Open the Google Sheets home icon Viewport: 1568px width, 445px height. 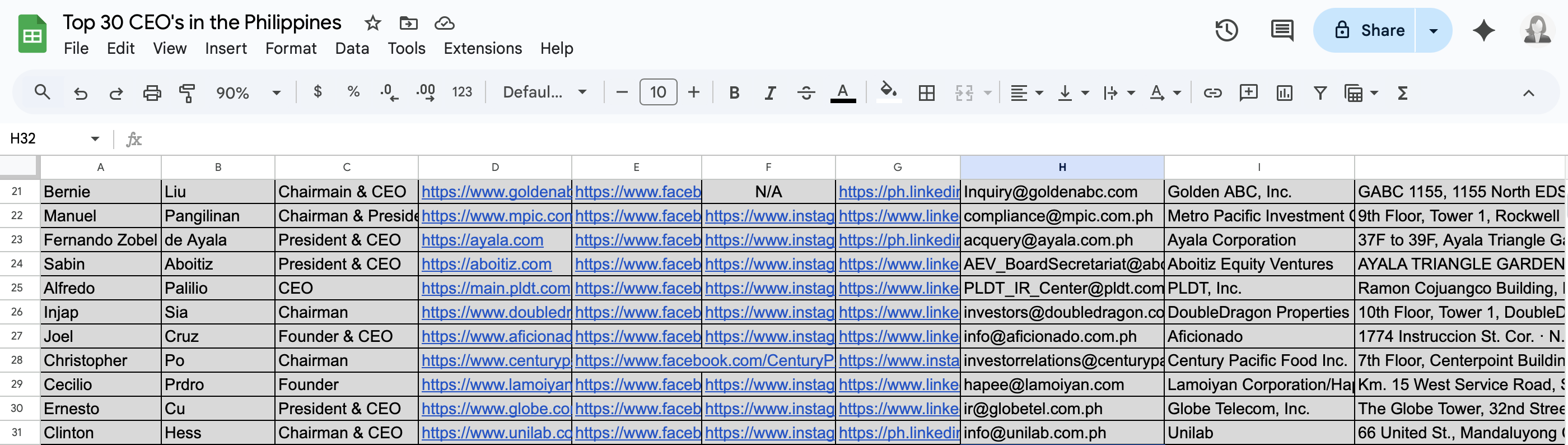32,34
